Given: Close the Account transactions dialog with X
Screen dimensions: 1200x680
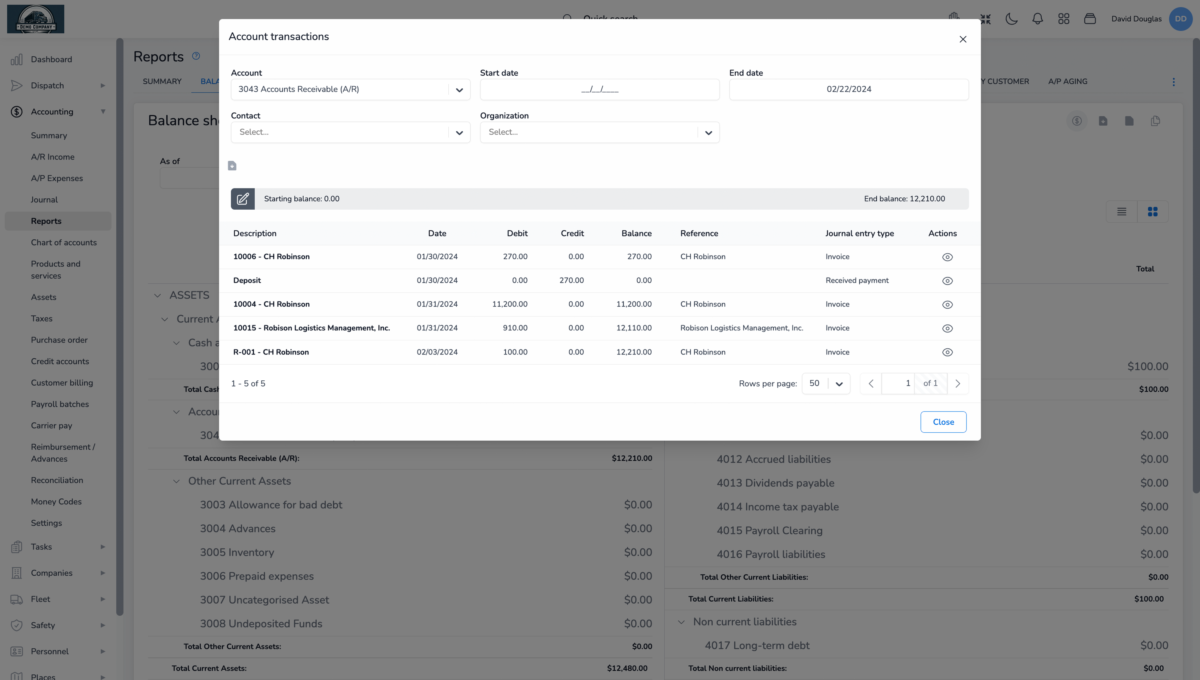Looking at the screenshot, I should coord(963,40).
